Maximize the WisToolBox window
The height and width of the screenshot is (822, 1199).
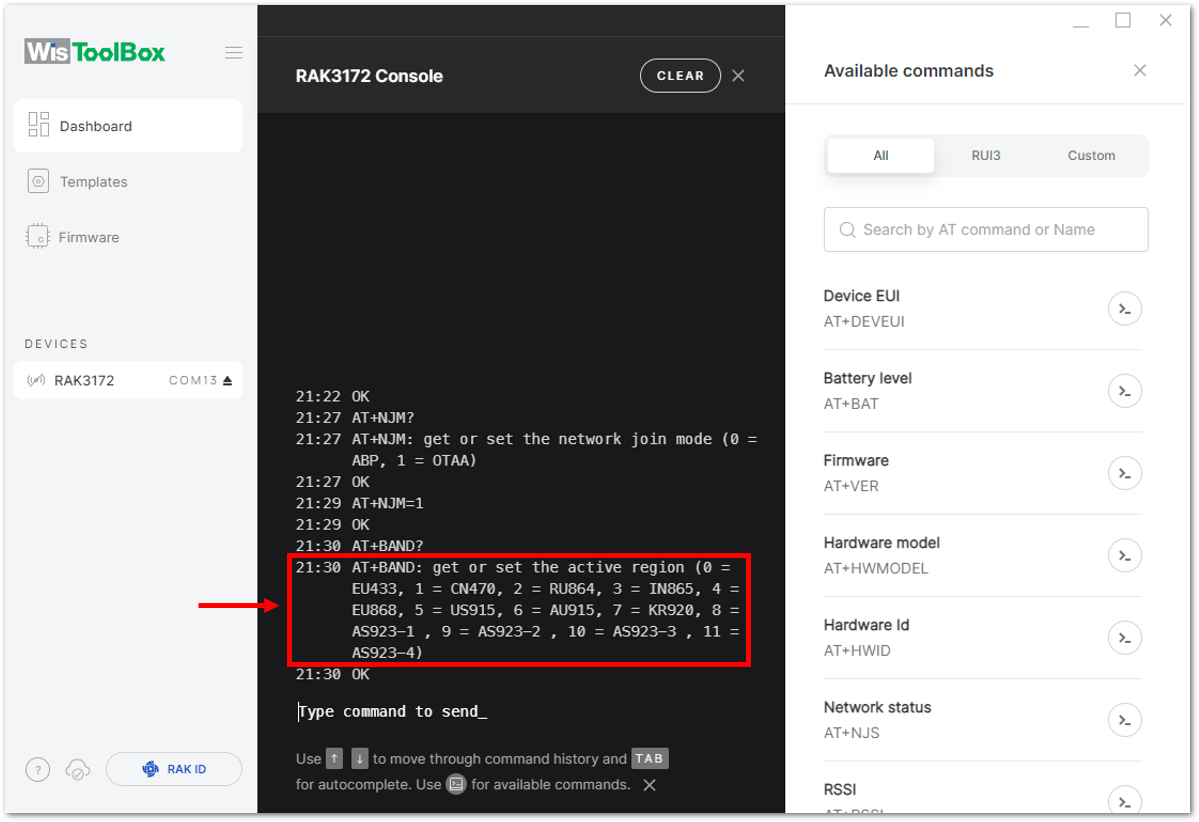pyautogui.click(x=1123, y=21)
